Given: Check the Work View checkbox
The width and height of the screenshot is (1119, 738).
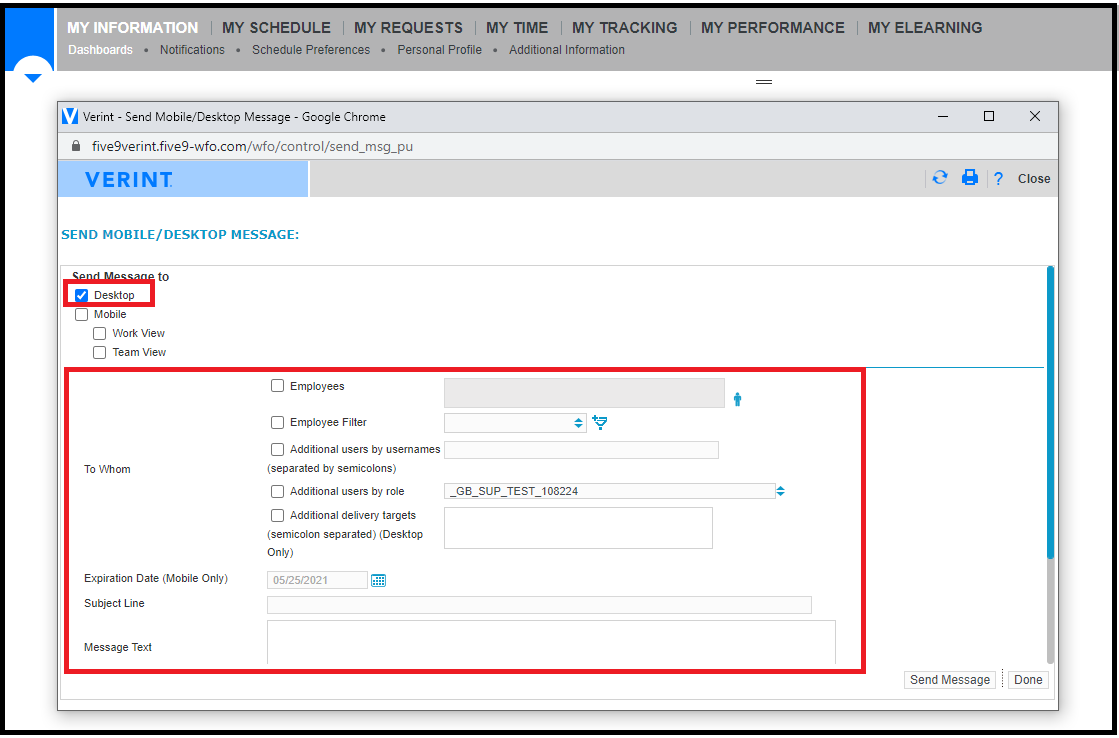Looking at the screenshot, I should click(x=100, y=334).
